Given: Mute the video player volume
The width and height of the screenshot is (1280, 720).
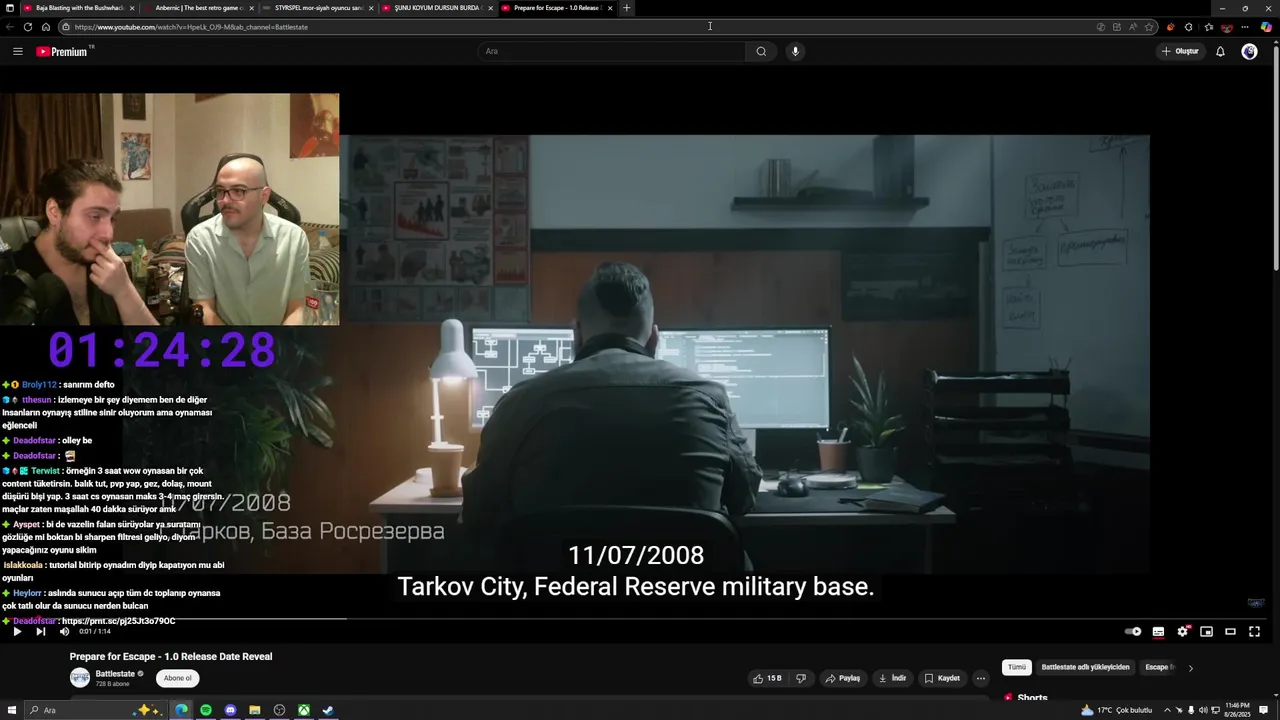Looking at the screenshot, I should pos(64,631).
